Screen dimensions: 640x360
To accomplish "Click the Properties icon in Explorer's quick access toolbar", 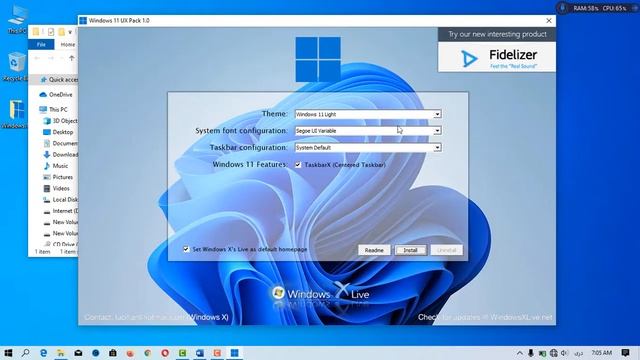I will coord(51,32).
